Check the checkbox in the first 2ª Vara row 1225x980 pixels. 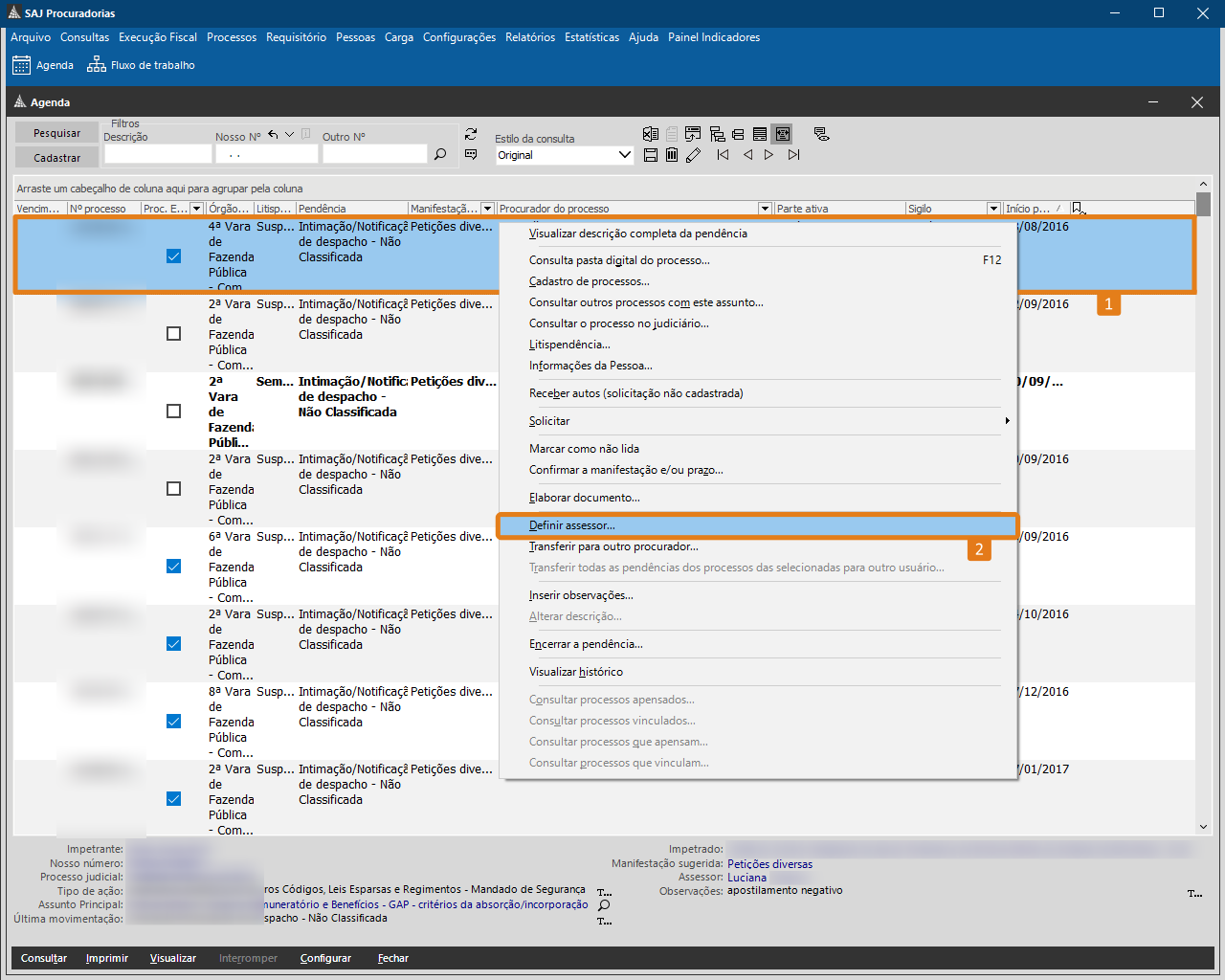pyautogui.click(x=173, y=334)
